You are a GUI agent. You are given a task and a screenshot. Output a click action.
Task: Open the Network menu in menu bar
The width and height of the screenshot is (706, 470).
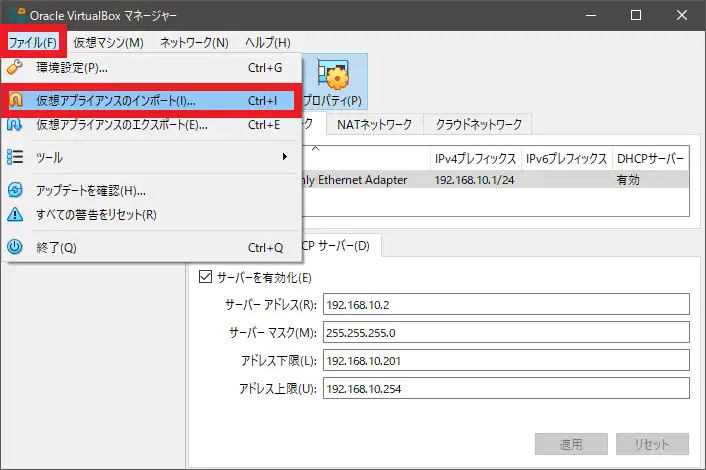click(x=194, y=43)
